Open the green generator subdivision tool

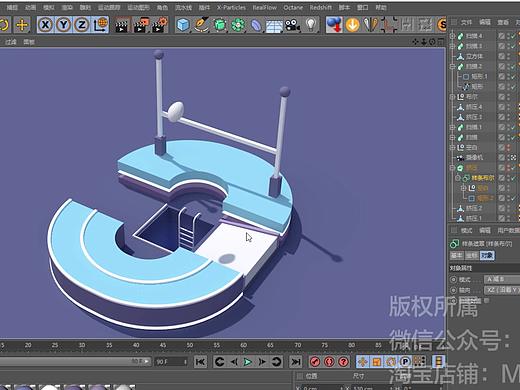coord(220,25)
